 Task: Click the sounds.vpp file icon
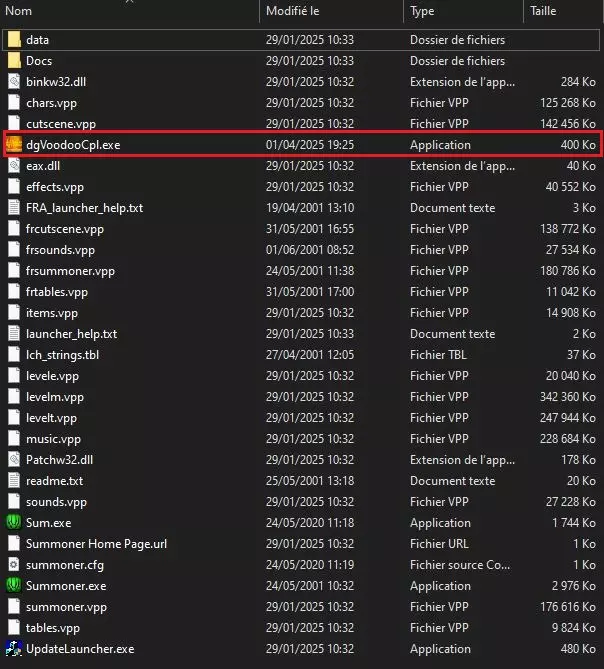(x=14, y=501)
